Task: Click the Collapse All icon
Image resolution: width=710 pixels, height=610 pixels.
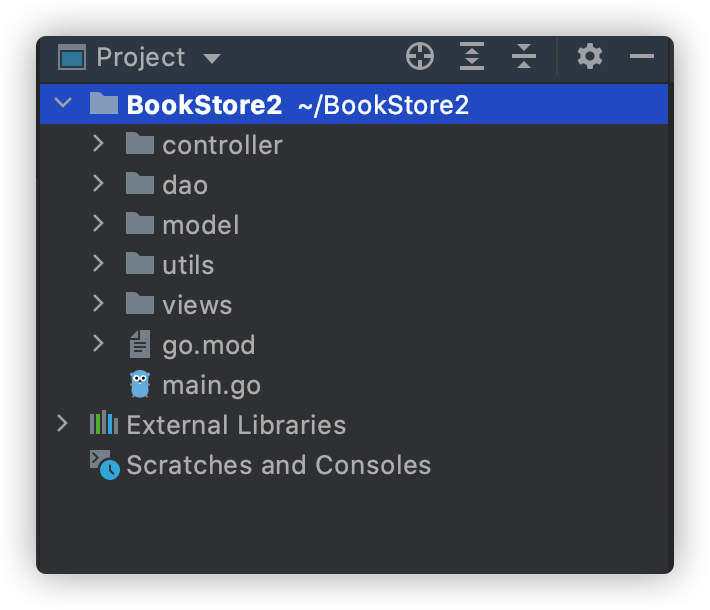Action: coord(524,57)
